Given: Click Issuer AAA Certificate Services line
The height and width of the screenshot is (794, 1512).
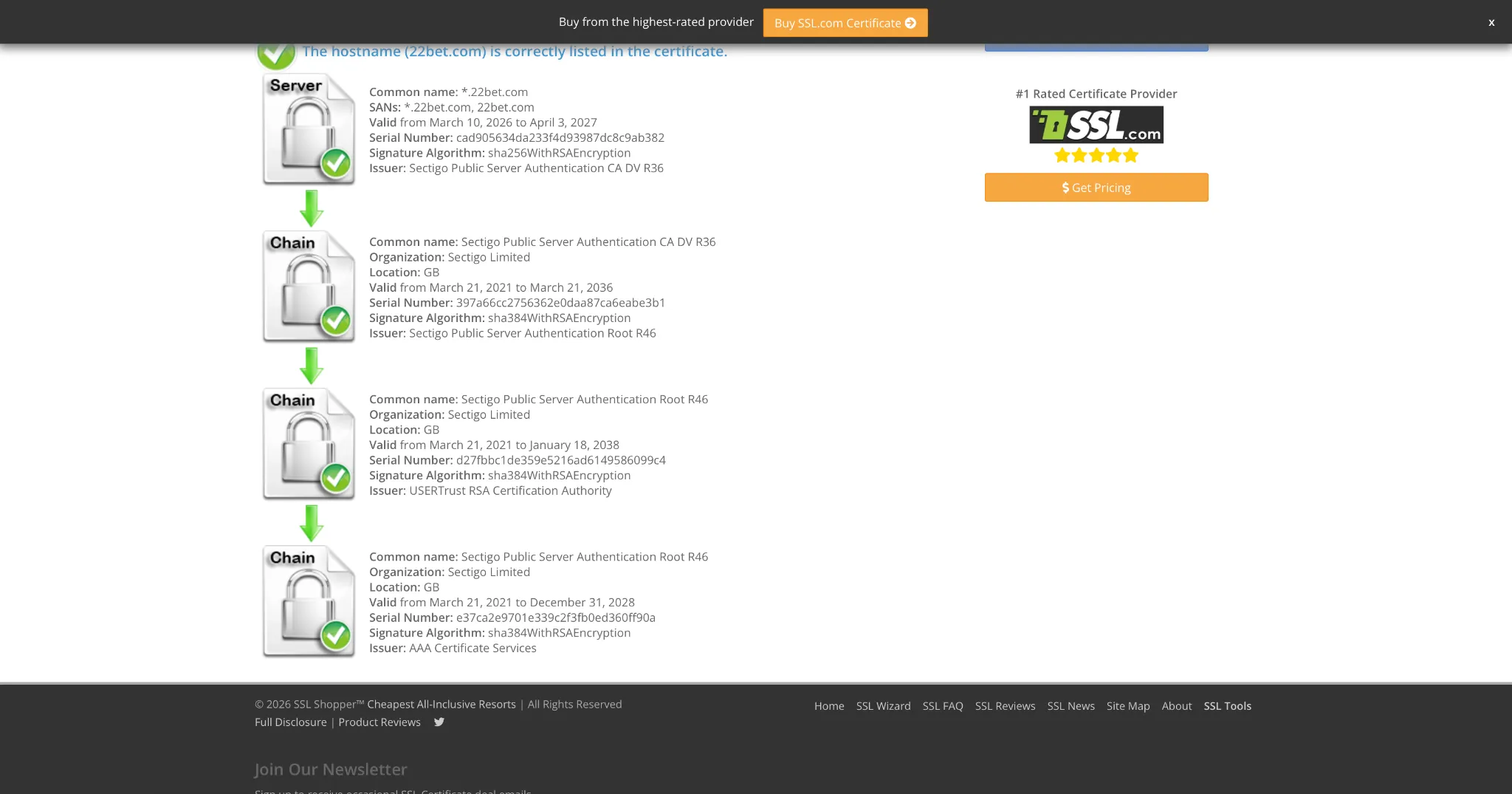Looking at the screenshot, I should coord(453,648).
